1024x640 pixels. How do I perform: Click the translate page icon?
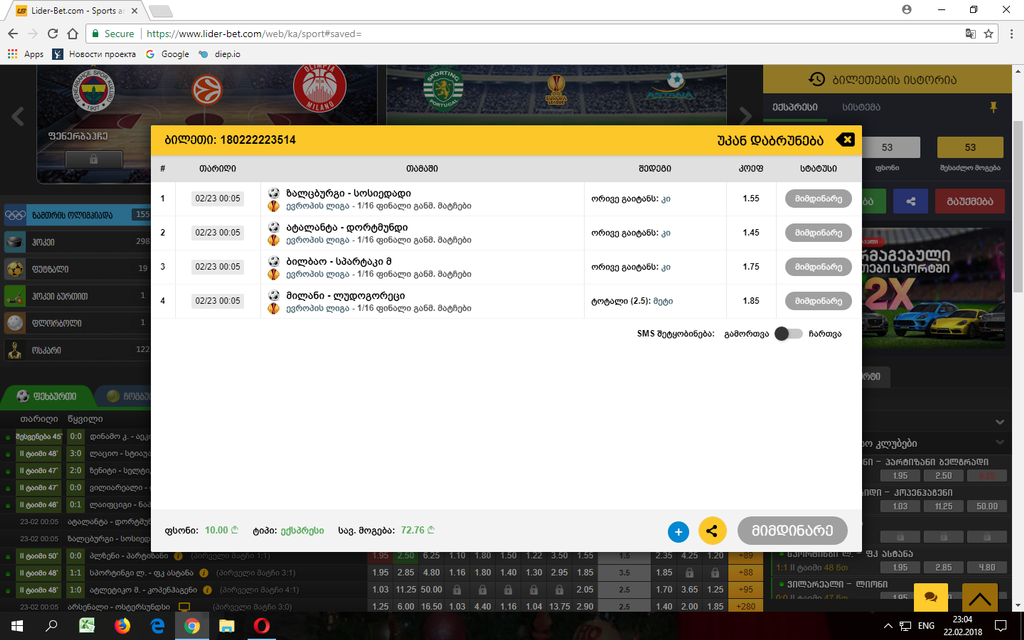(x=970, y=33)
